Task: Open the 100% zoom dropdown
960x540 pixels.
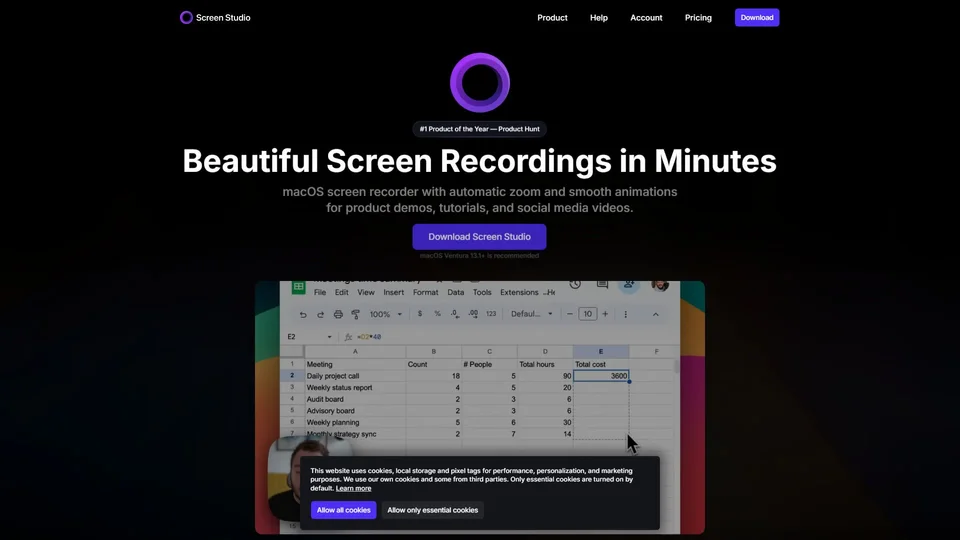Action: [386, 314]
